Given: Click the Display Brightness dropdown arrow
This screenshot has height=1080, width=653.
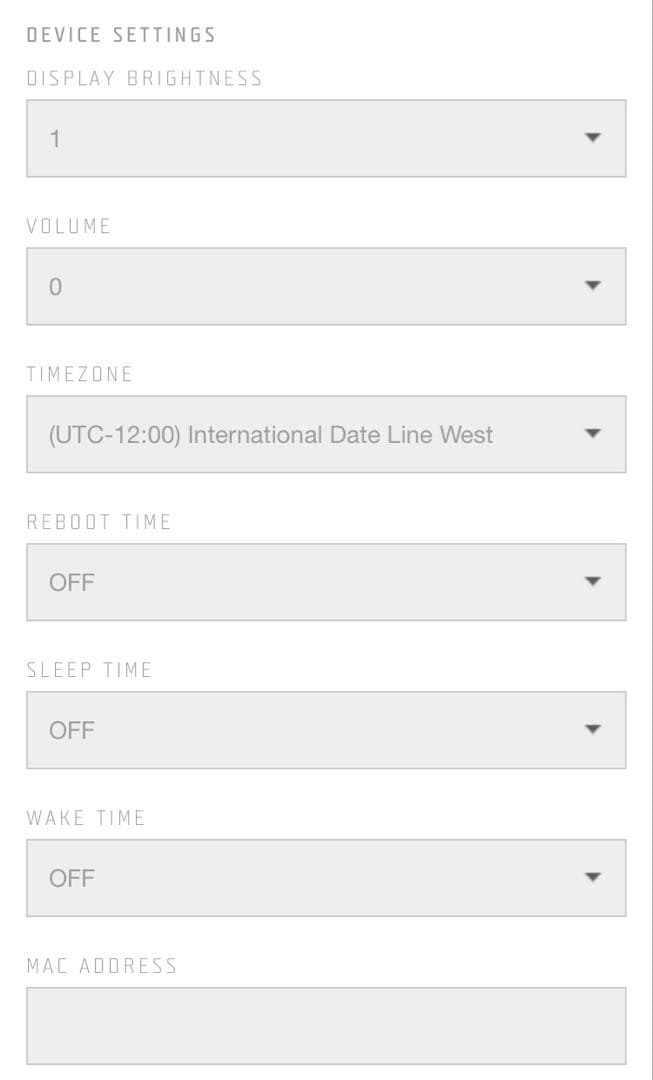Looking at the screenshot, I should click(592, 138).
